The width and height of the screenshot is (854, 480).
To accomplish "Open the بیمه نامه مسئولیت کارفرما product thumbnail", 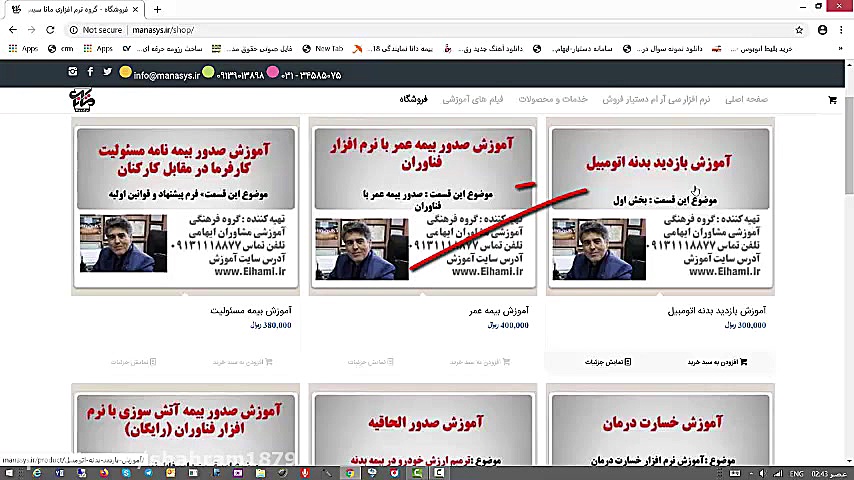I will tap(185, 206).
